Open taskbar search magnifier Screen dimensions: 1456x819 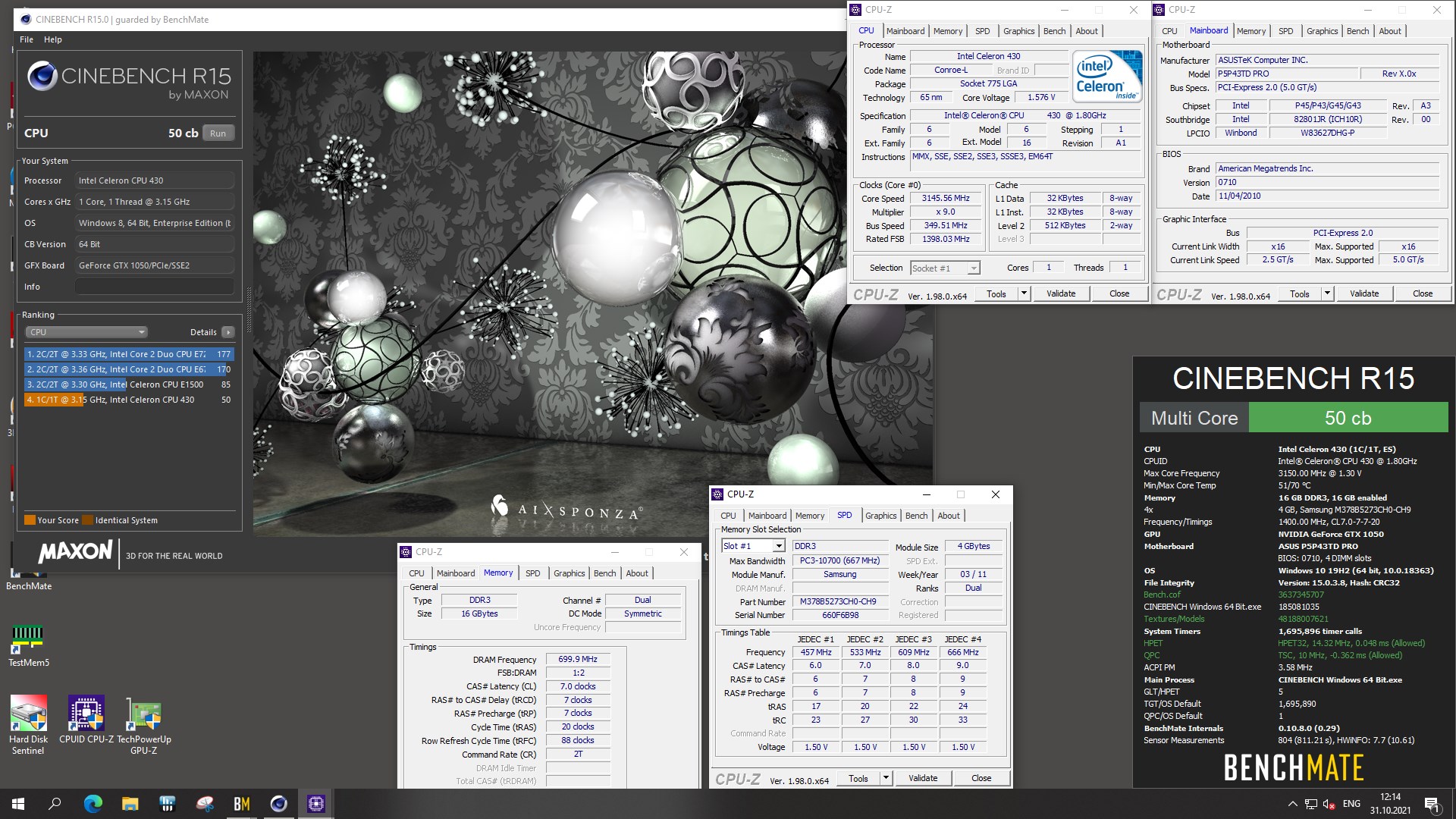coord(55,804)
